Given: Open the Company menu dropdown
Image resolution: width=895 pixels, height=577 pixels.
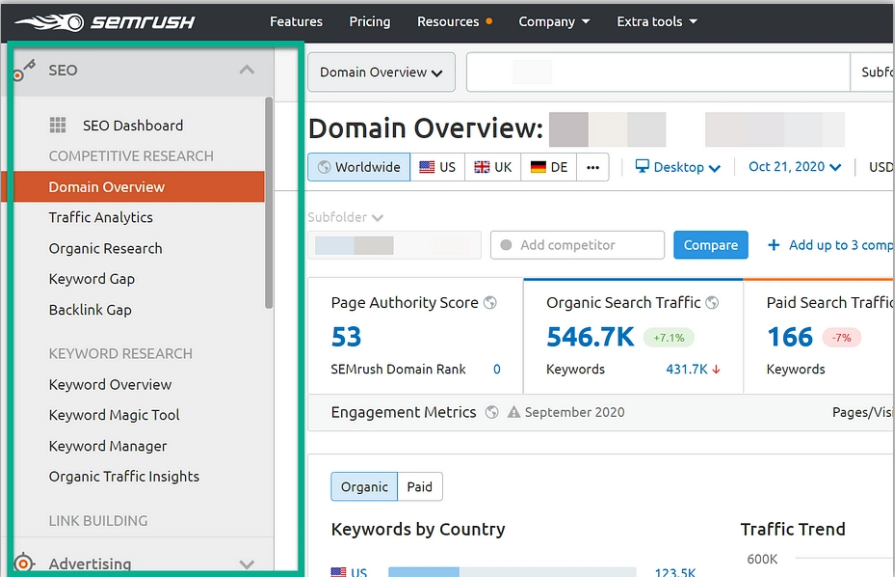Looking at the screenshot, I should [x=554, y=22].
